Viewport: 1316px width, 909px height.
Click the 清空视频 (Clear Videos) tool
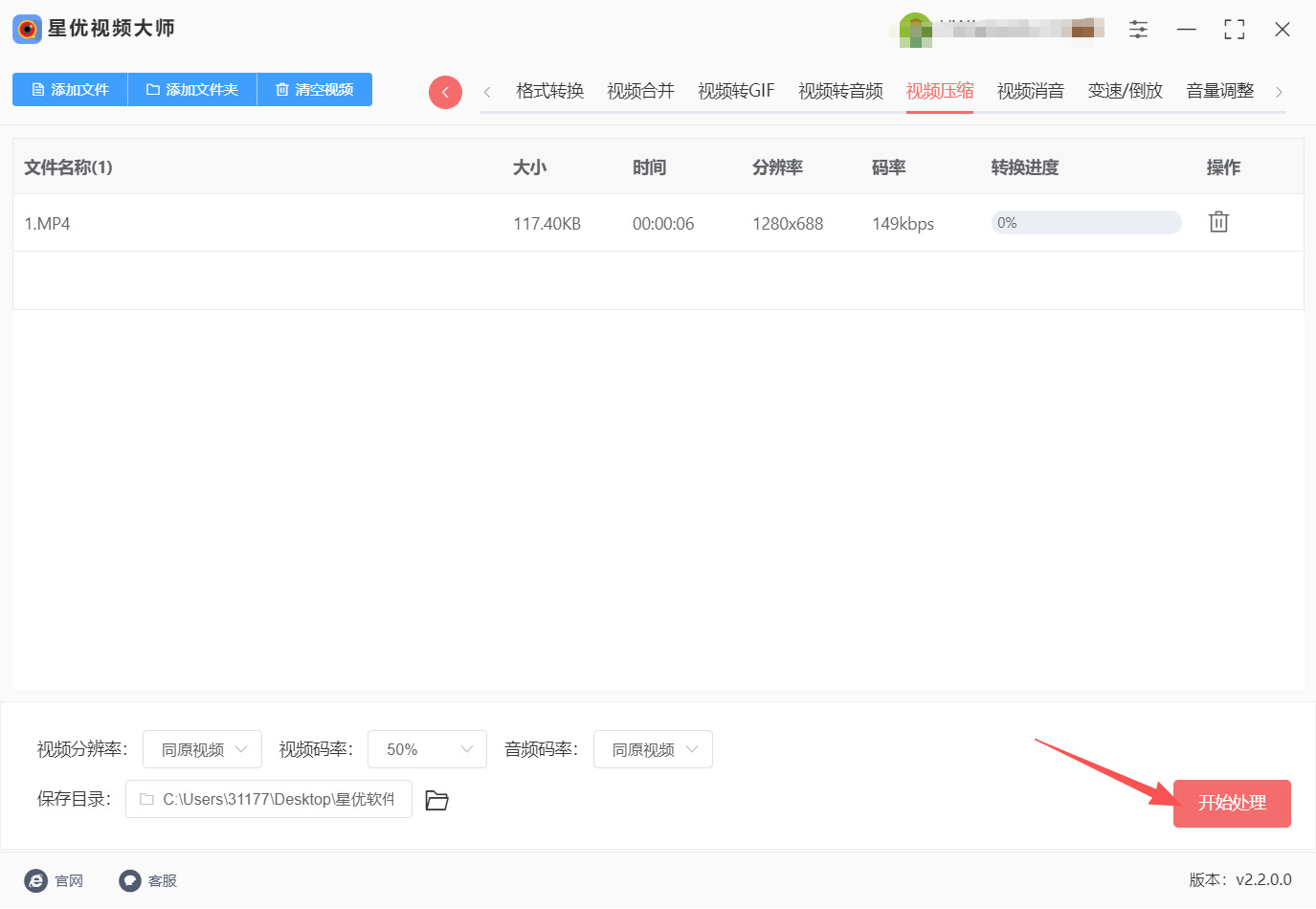coord(314,89)
